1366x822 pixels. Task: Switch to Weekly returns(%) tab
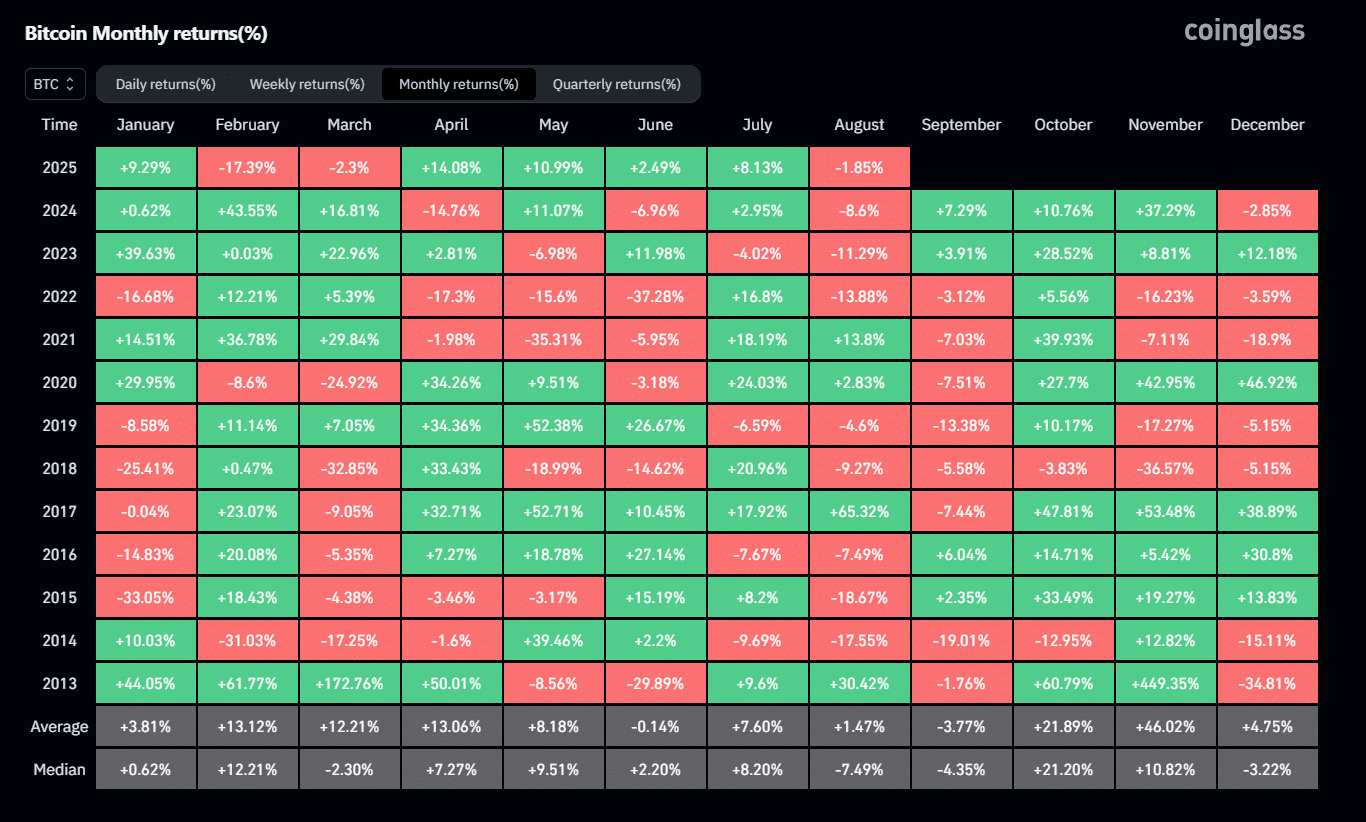coord(307,84)
